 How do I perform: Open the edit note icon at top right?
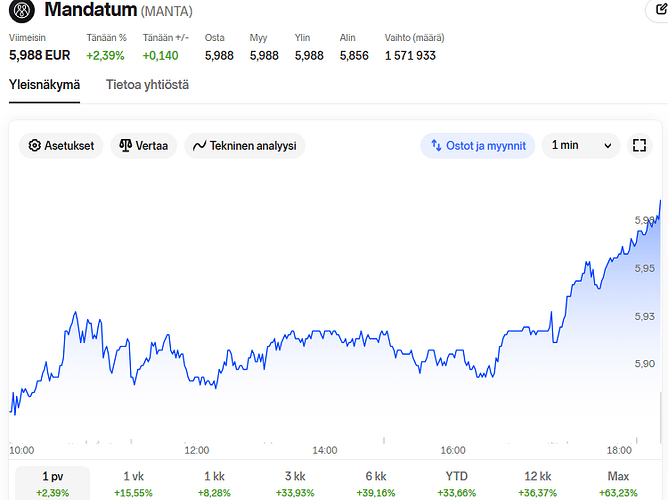tap(661, 10)
